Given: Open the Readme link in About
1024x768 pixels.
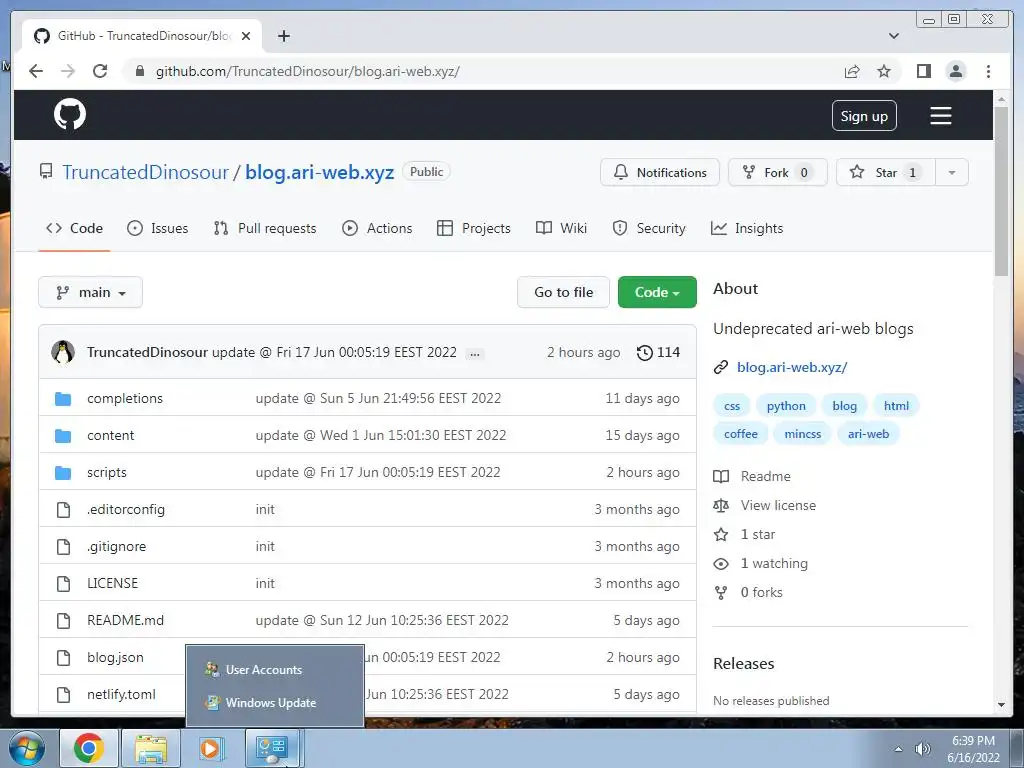Looking at the screenshot, I should click(x=765, y=476).
